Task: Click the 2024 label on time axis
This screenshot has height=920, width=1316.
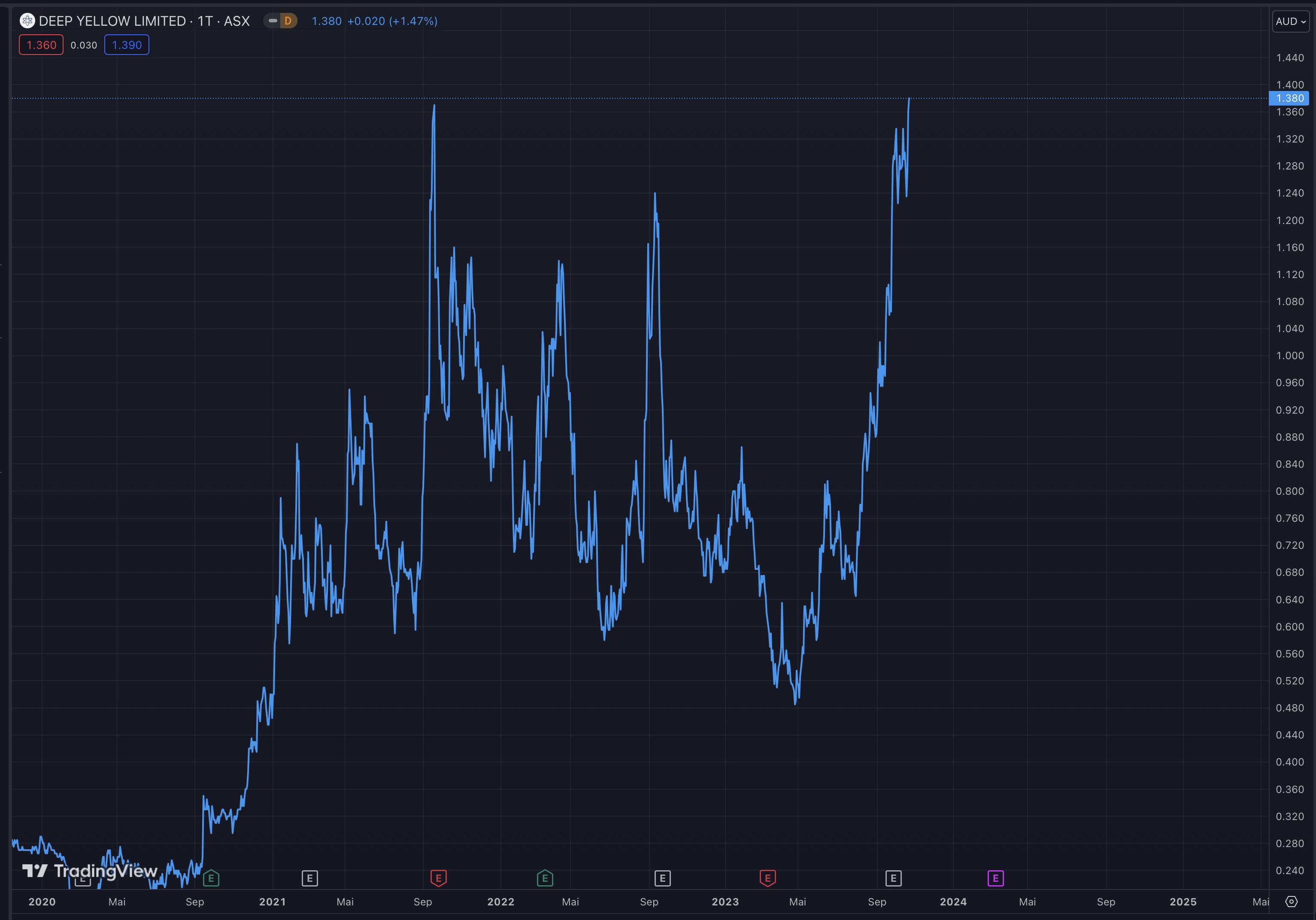Action: (953, 902)
